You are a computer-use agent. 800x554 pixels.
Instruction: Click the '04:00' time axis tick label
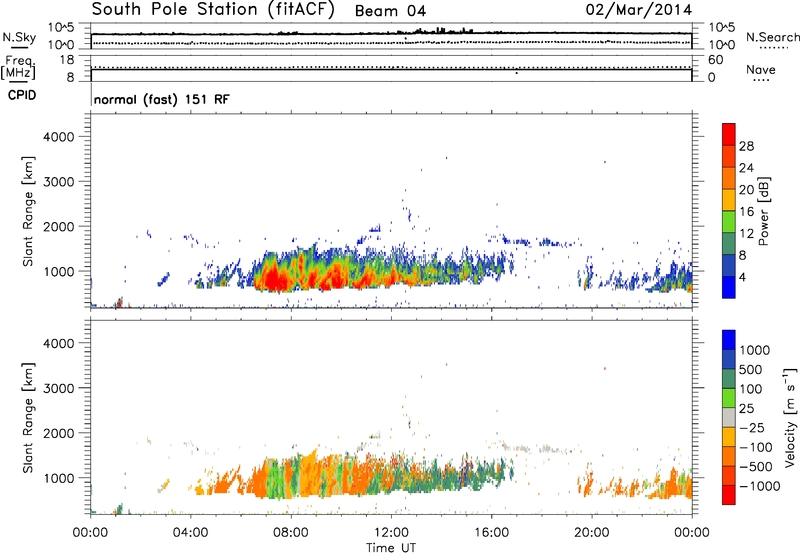tap(191, 533)
